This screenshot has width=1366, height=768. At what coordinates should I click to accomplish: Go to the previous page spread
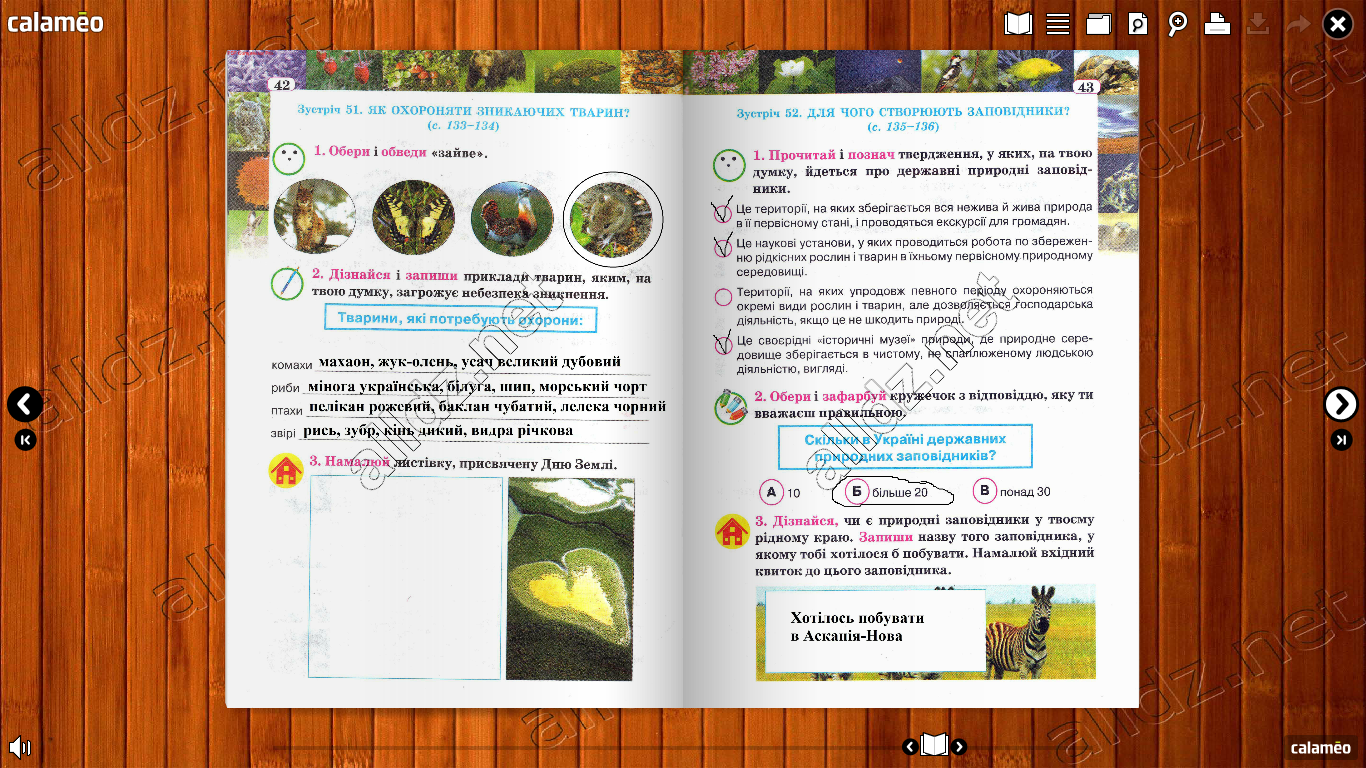pos(25,404)
